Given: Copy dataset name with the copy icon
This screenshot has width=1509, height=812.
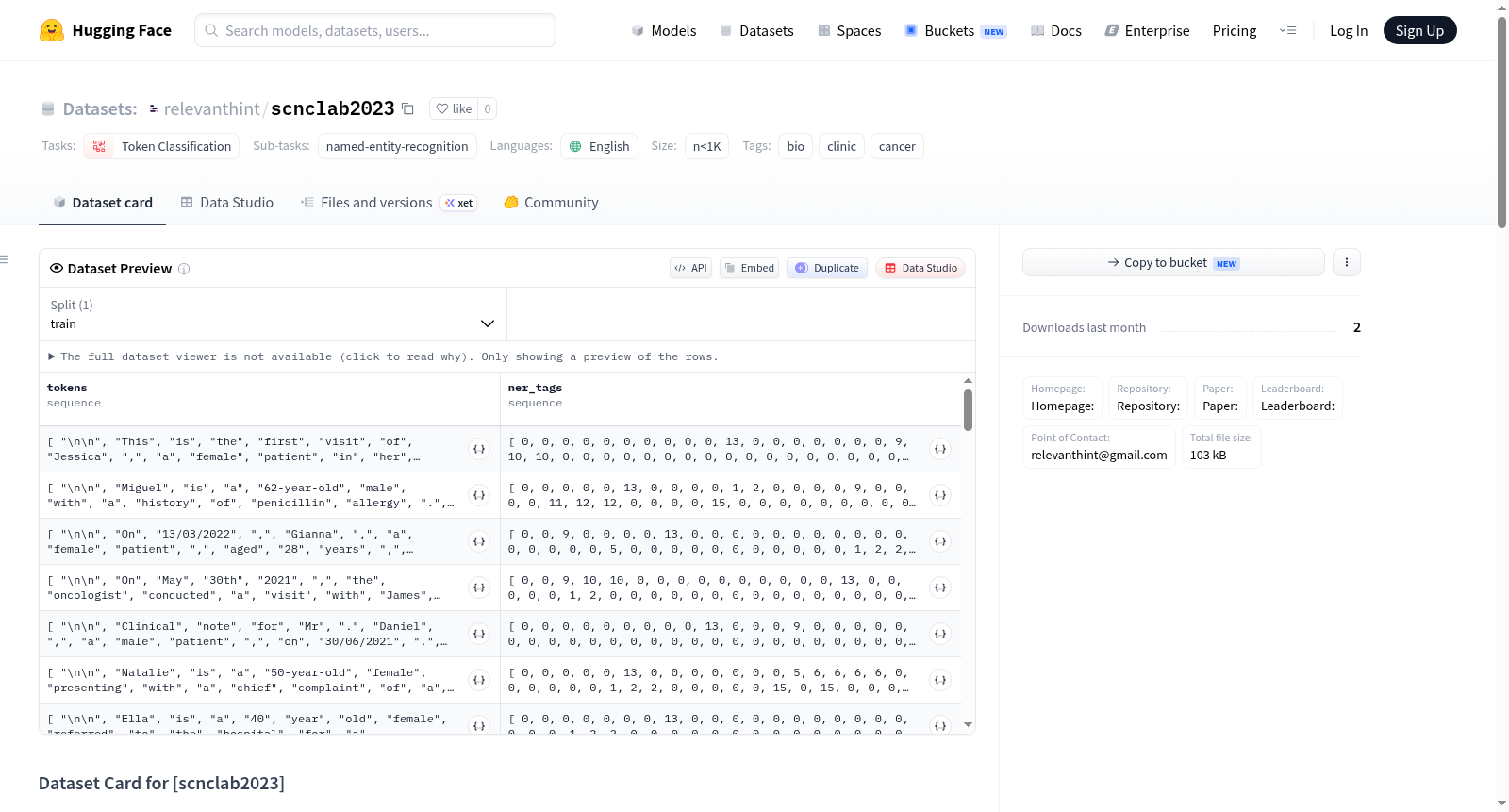Looking at the screenshot, I should [x=407, y=108].
